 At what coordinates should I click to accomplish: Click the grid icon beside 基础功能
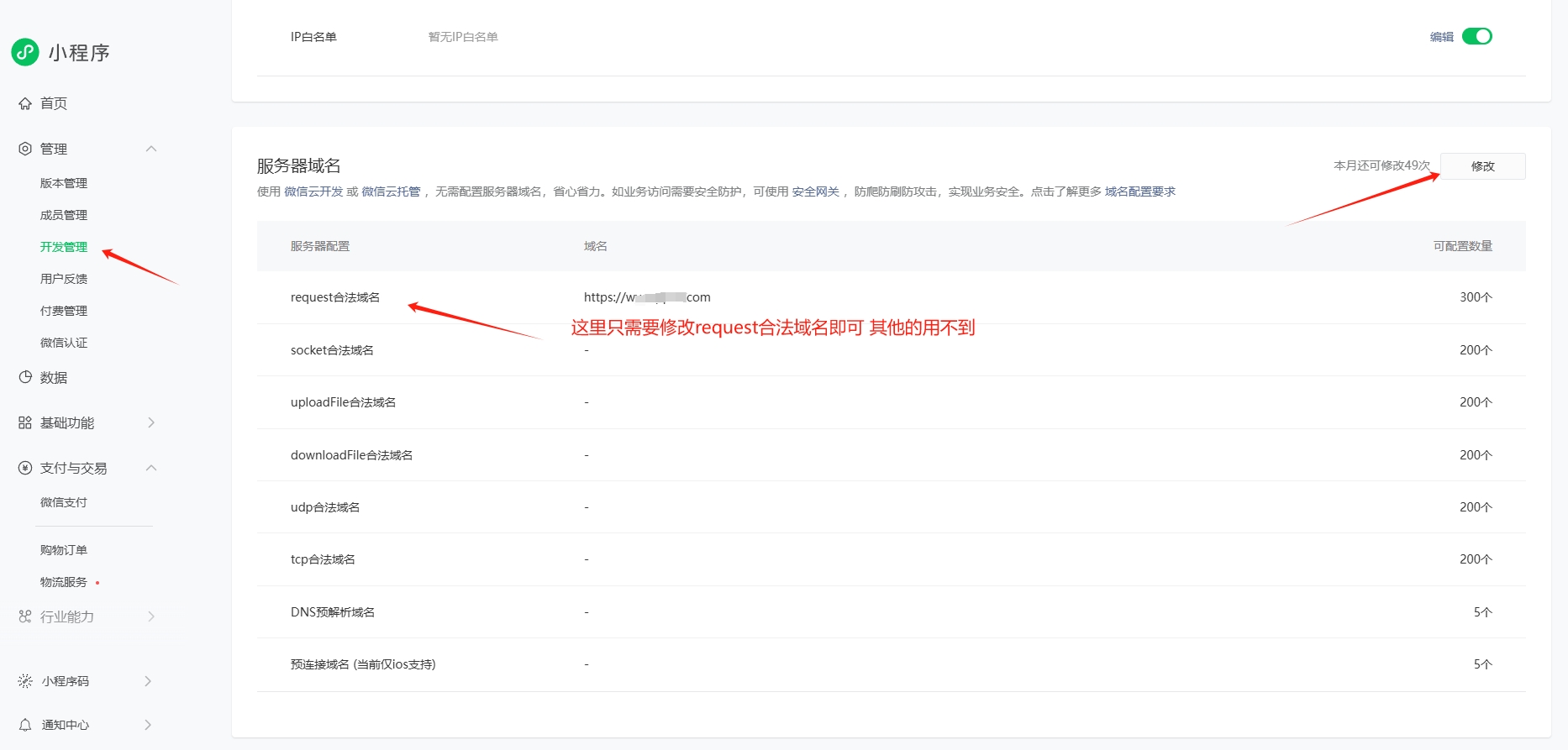click(25, 422)
